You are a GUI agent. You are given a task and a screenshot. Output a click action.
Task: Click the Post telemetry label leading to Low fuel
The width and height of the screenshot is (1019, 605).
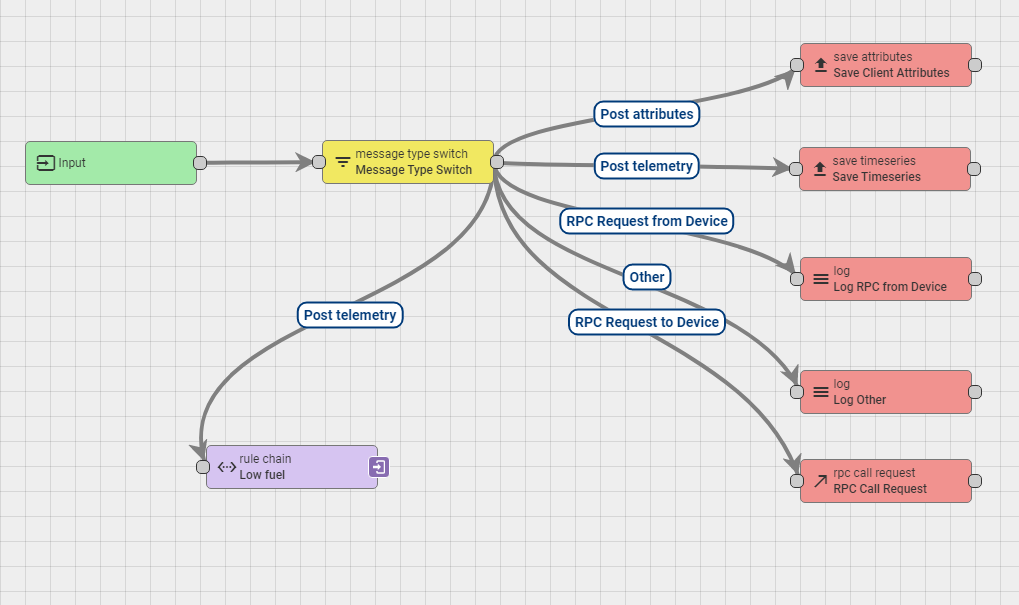coord(350,315)
